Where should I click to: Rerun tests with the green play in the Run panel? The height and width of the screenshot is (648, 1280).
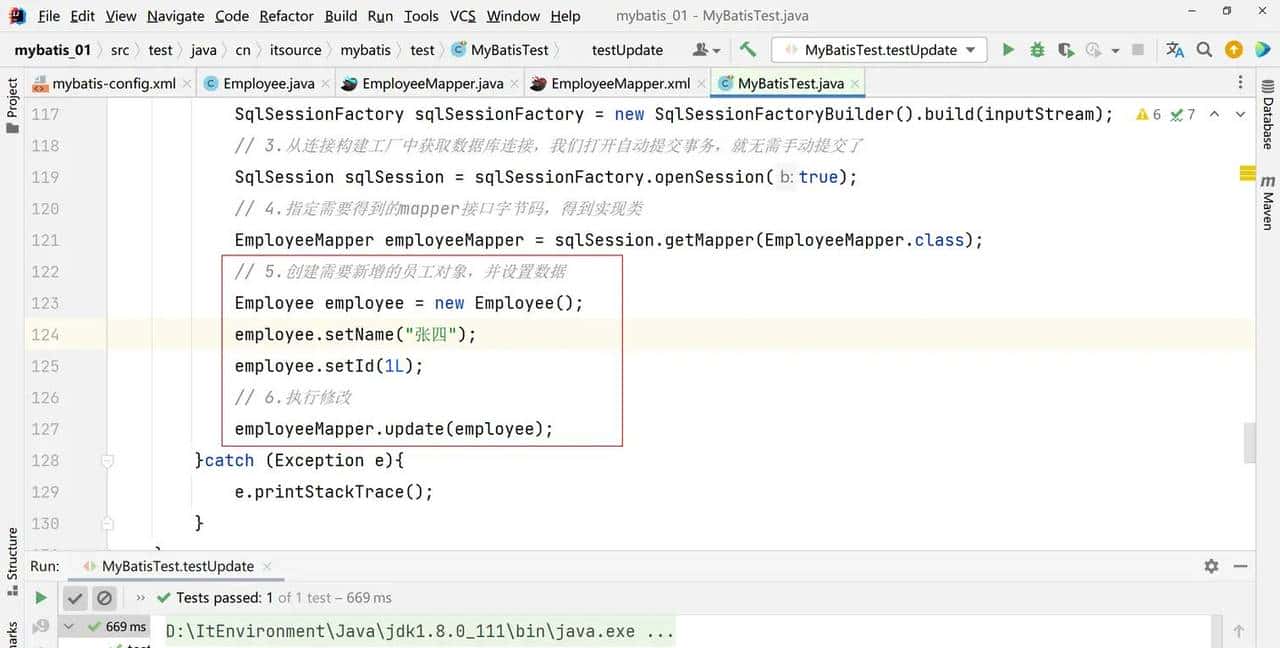(41, 598)
